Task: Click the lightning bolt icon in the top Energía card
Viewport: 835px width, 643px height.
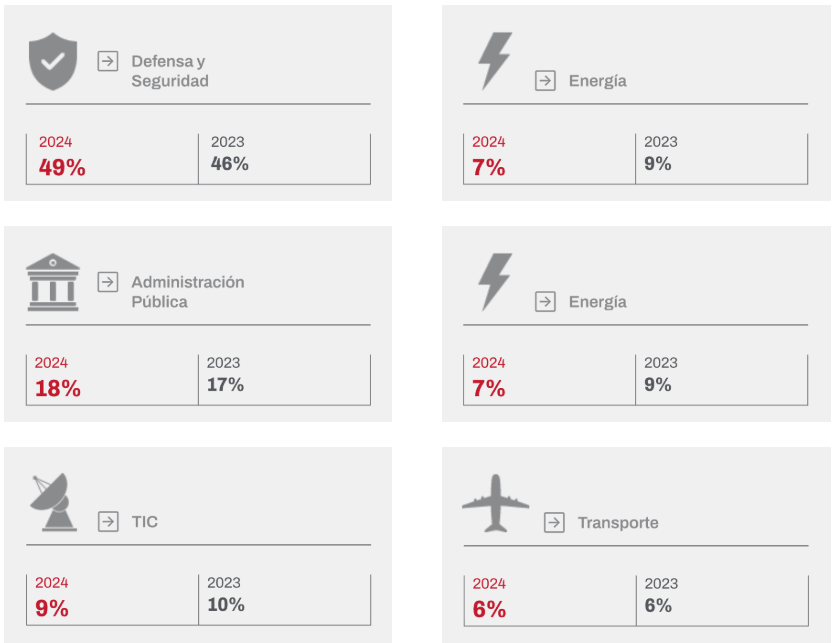Action: point(495,61)
